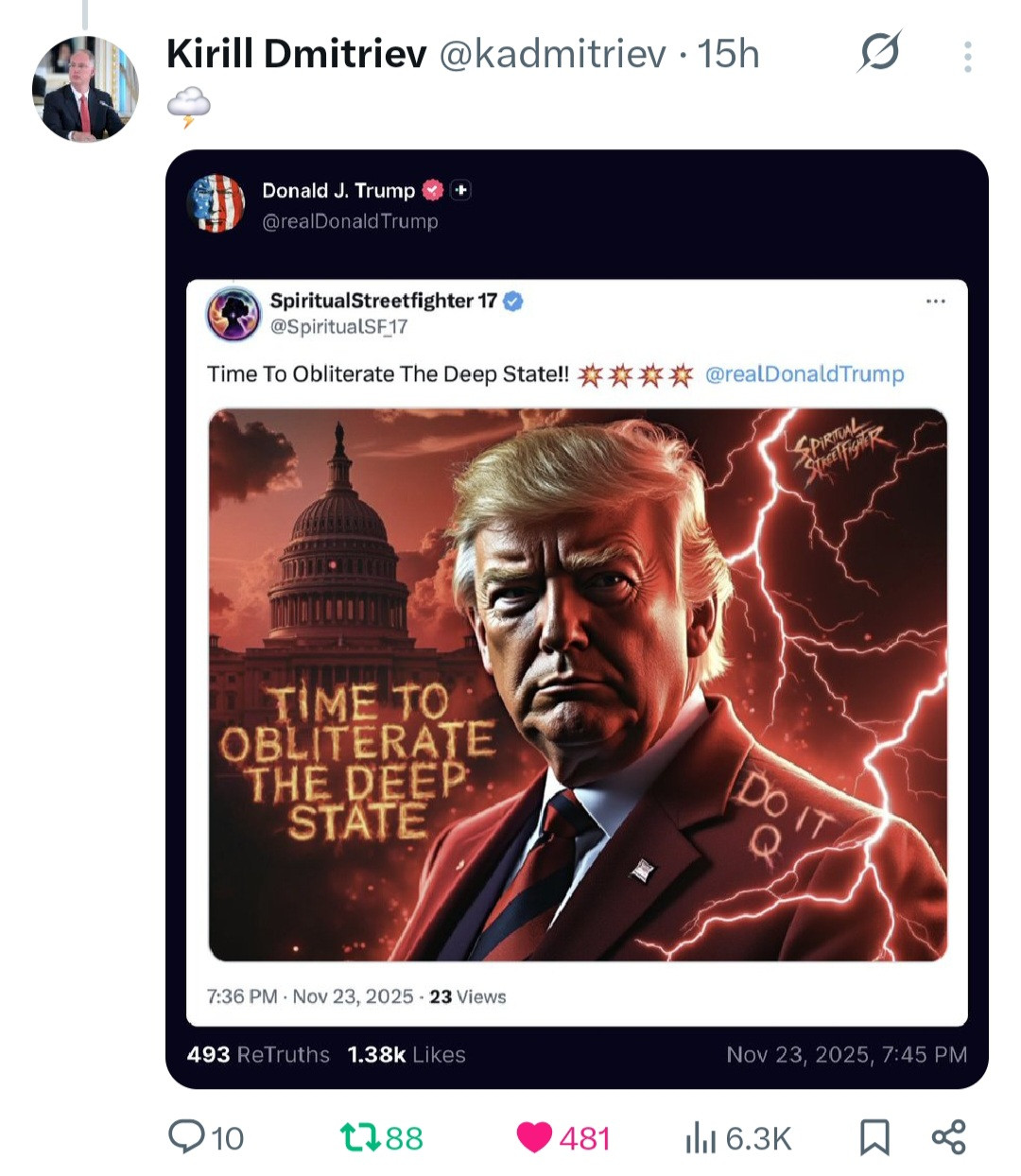Open the vertical three-dot more menu

(967, 57)
